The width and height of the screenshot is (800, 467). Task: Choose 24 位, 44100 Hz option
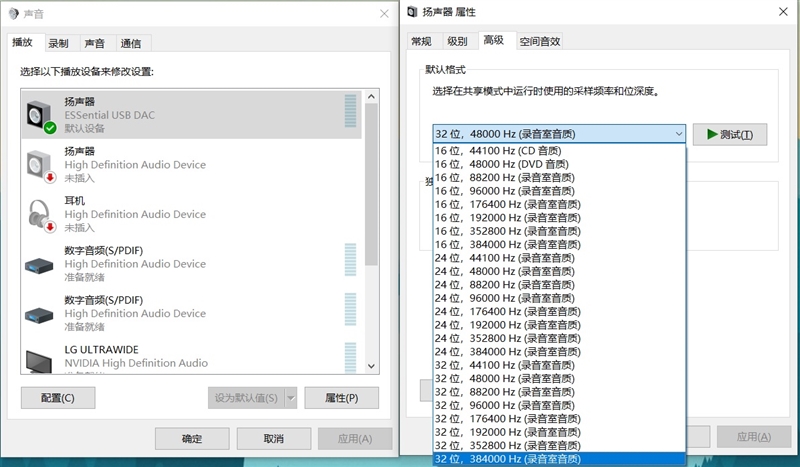559,258
